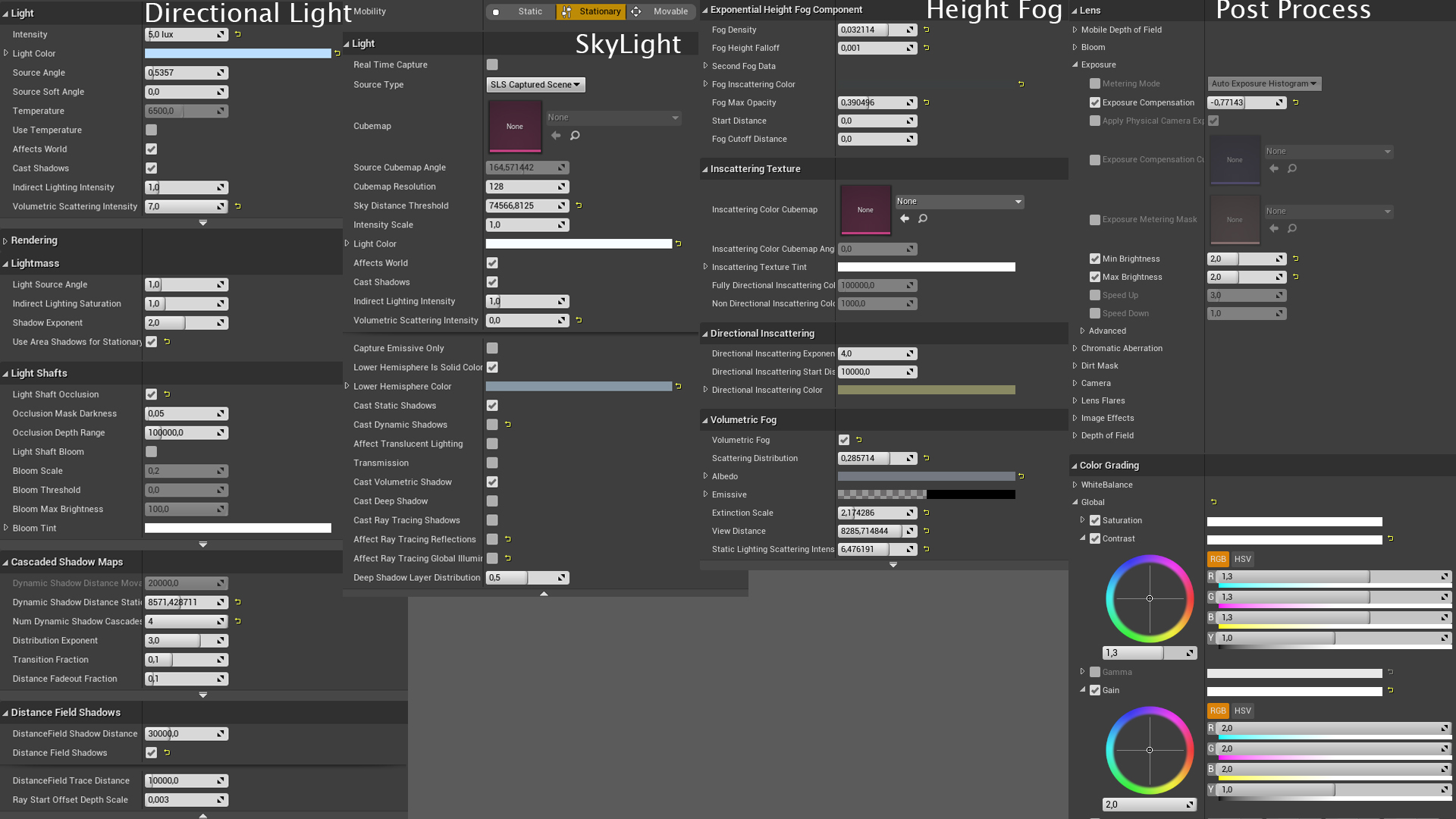Click the magnifier next to Inscattering Color Cubemap

923,218
